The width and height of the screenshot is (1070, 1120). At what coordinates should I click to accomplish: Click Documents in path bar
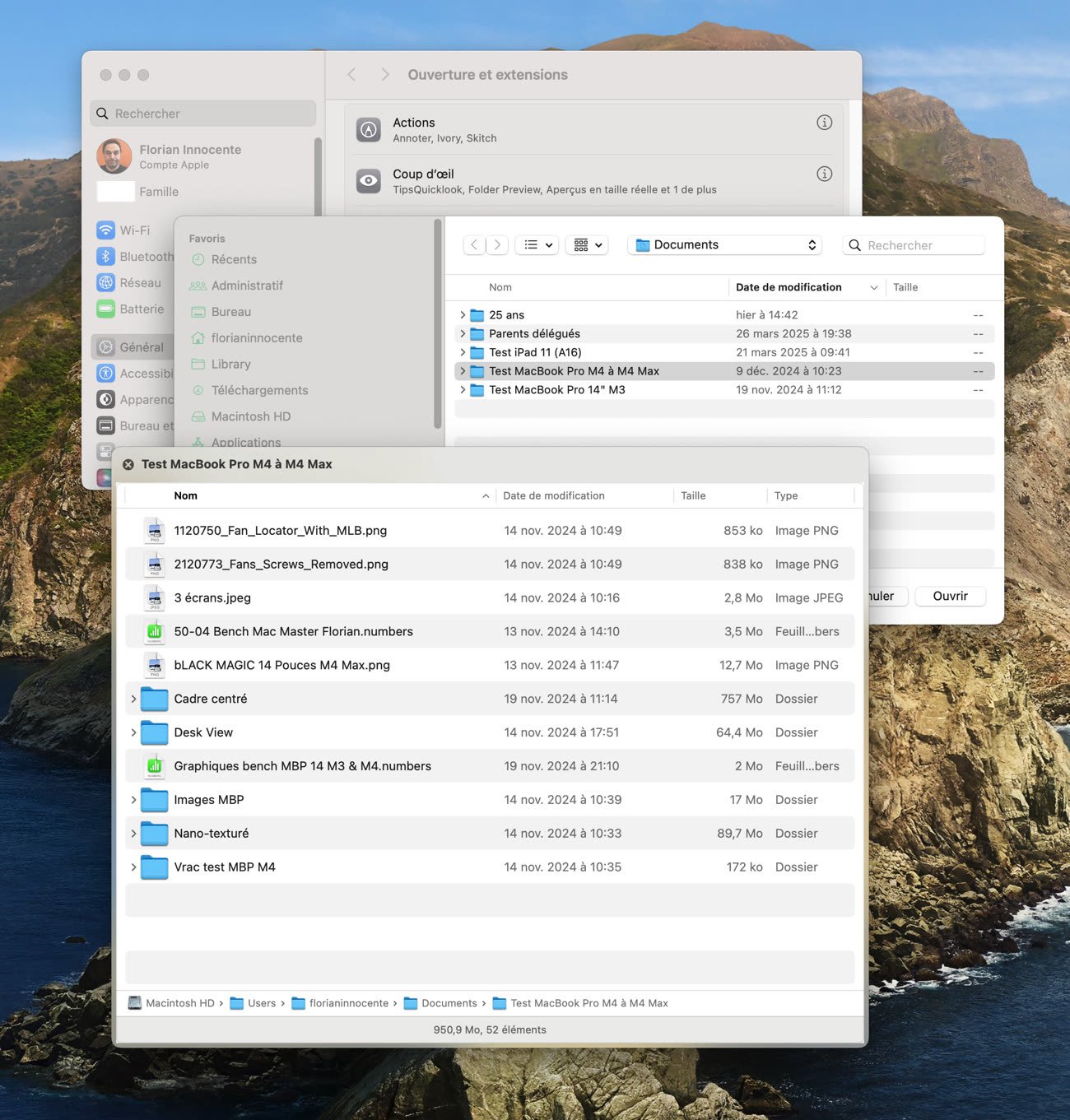440,1003
